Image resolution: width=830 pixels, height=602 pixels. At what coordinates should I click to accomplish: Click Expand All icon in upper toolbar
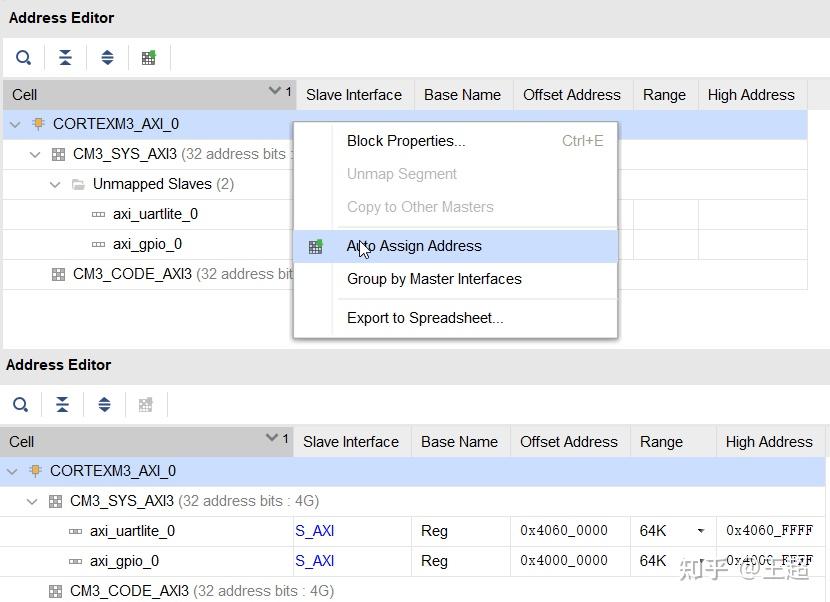(x=107, y=58)
